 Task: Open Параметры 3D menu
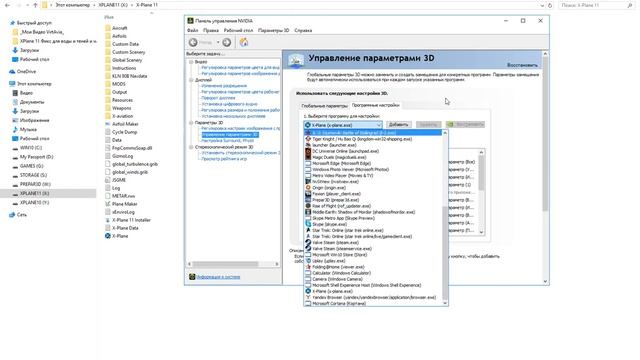coord(273,31)
